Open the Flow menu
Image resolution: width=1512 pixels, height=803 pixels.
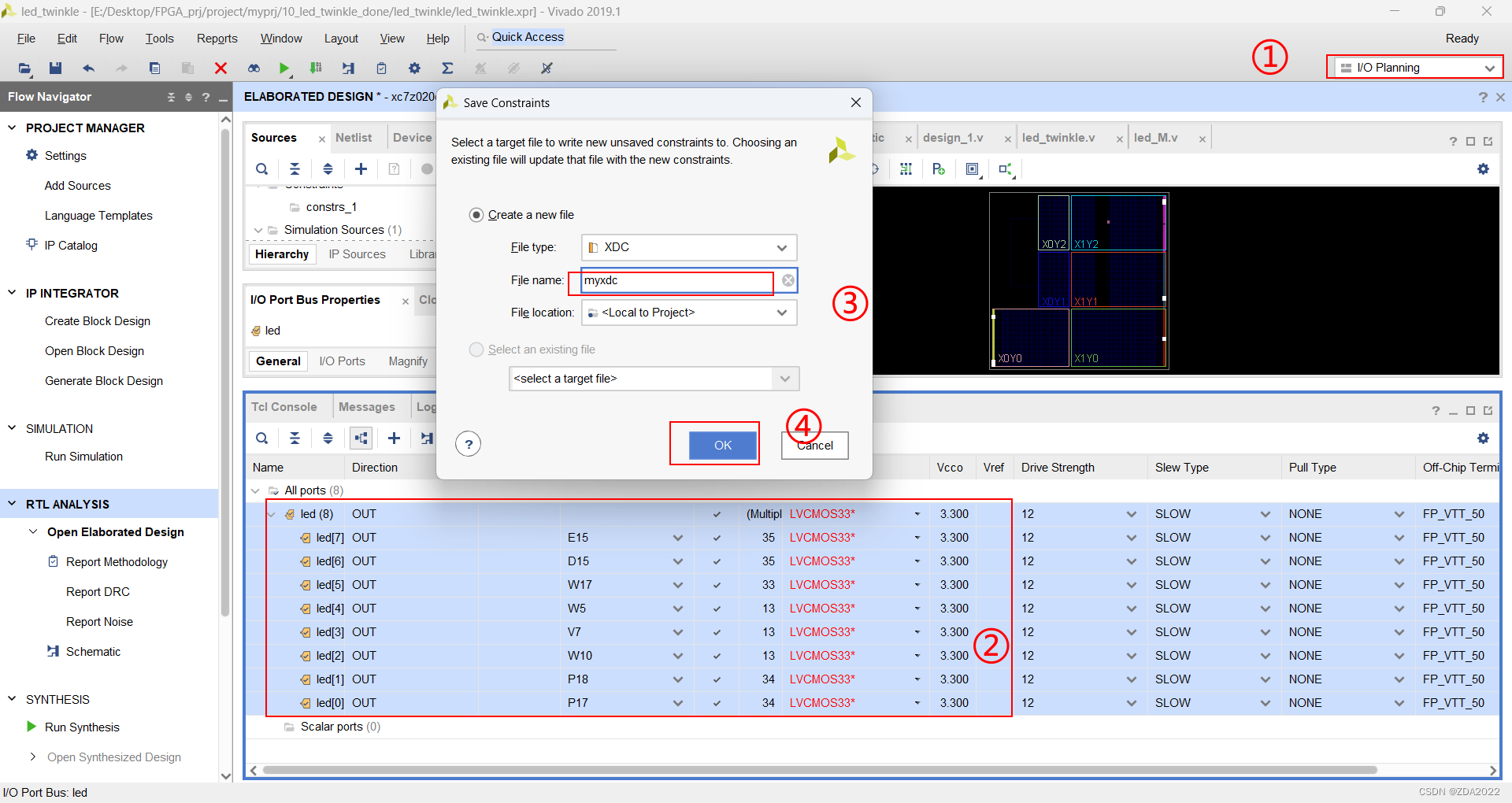111,39
